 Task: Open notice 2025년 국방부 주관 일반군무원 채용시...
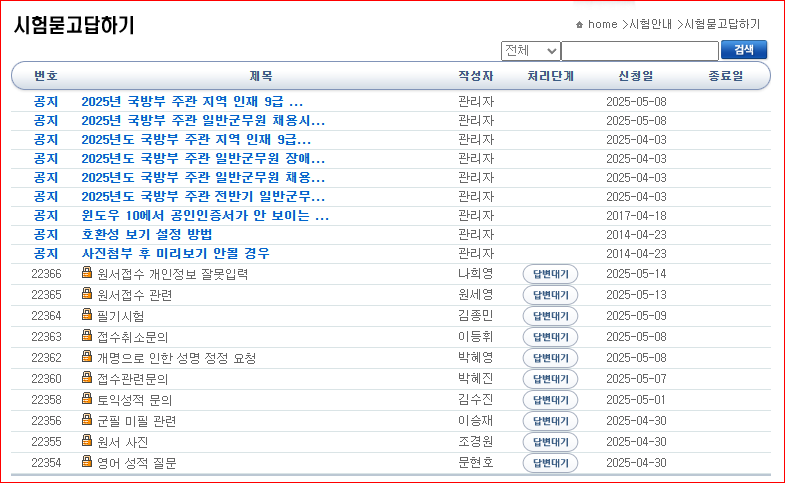[x=203, y=121]
